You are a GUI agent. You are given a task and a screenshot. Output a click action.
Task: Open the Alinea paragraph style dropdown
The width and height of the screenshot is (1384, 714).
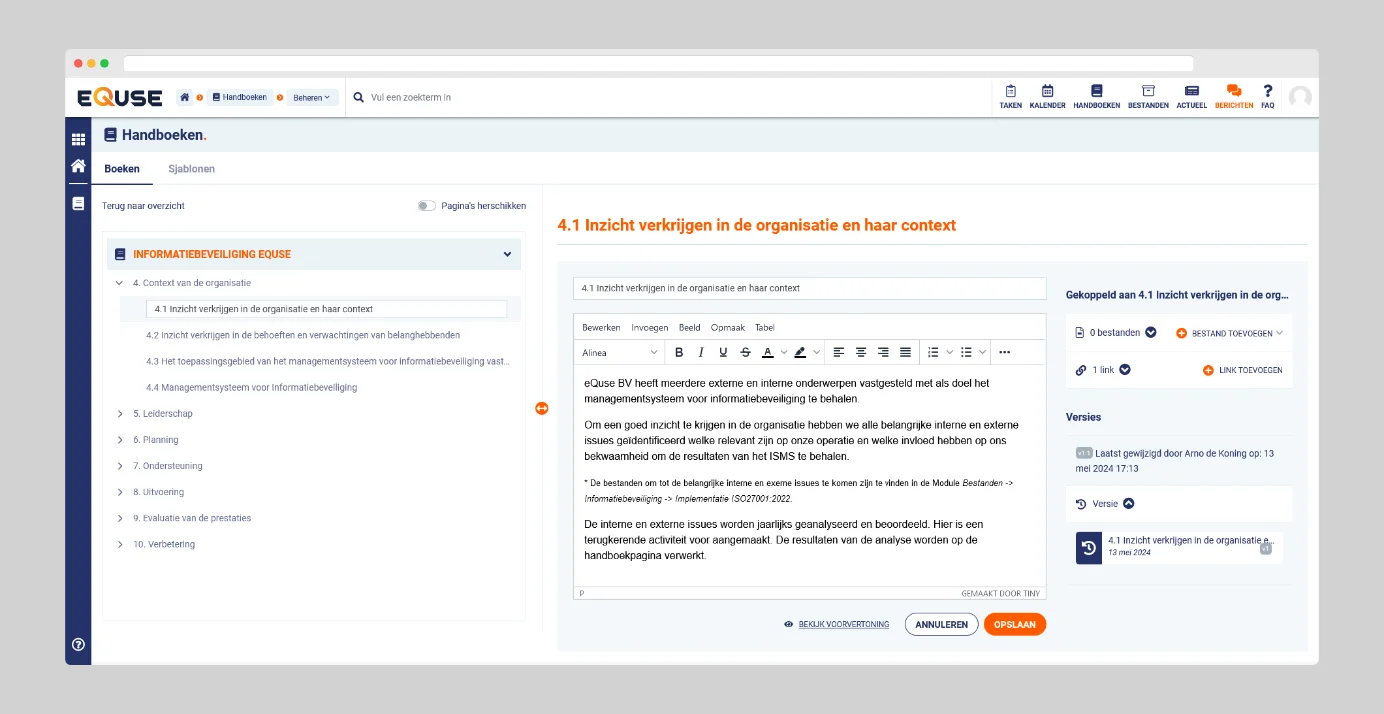tap(620, 352)
